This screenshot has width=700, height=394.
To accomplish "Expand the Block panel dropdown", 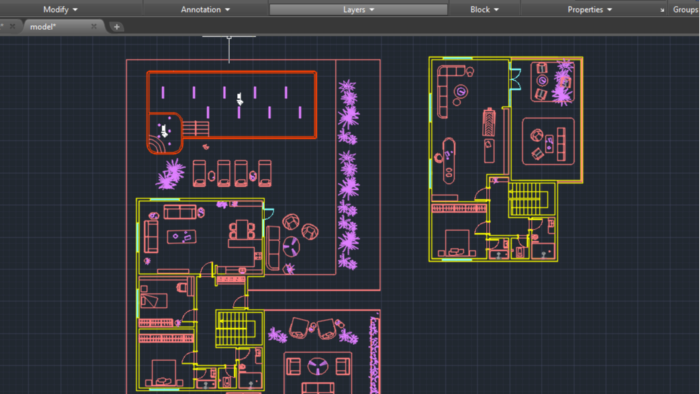I will click(484, 9).
